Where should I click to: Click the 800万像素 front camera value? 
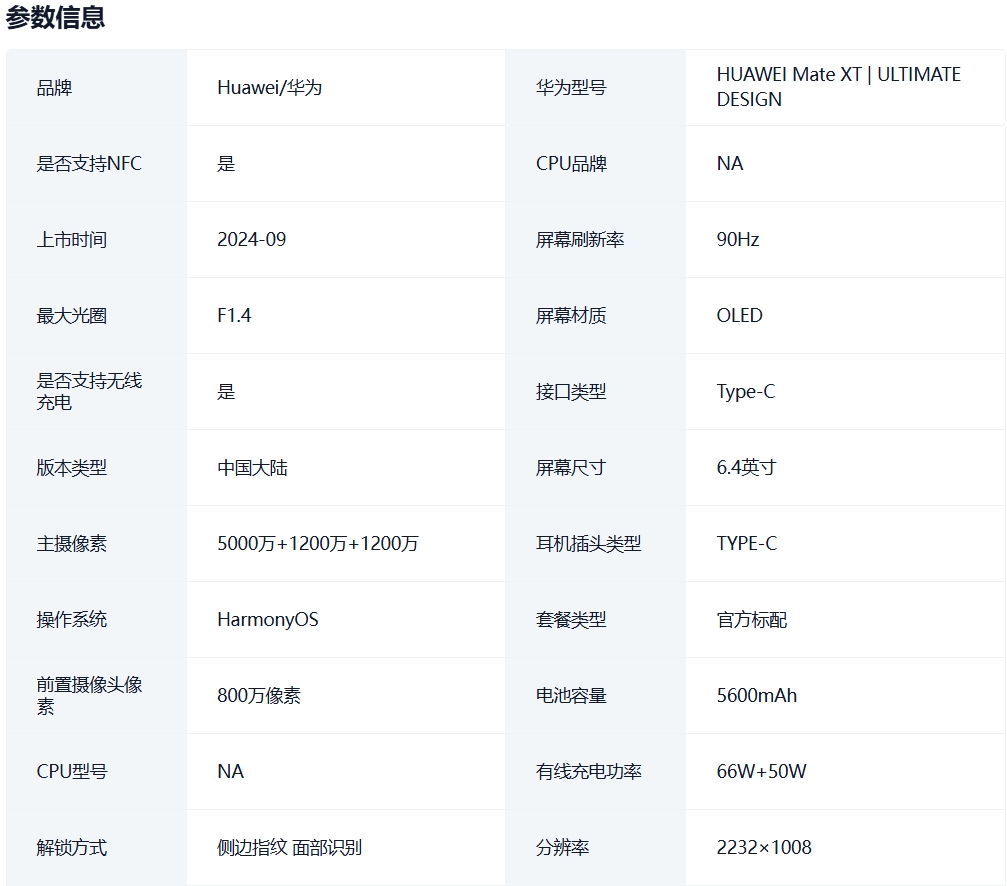(x=259, y=695)
